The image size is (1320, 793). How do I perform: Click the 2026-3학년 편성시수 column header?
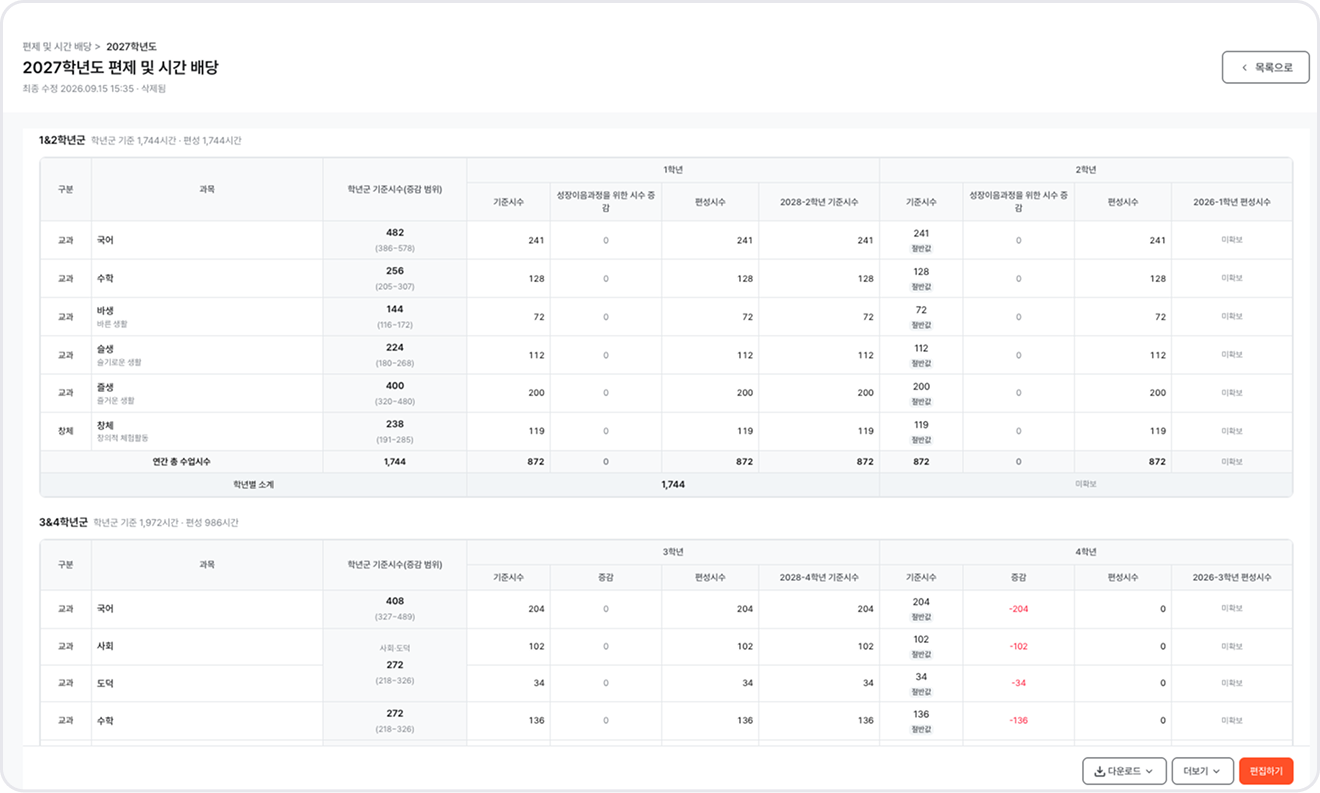click(x=1232, y=577)
